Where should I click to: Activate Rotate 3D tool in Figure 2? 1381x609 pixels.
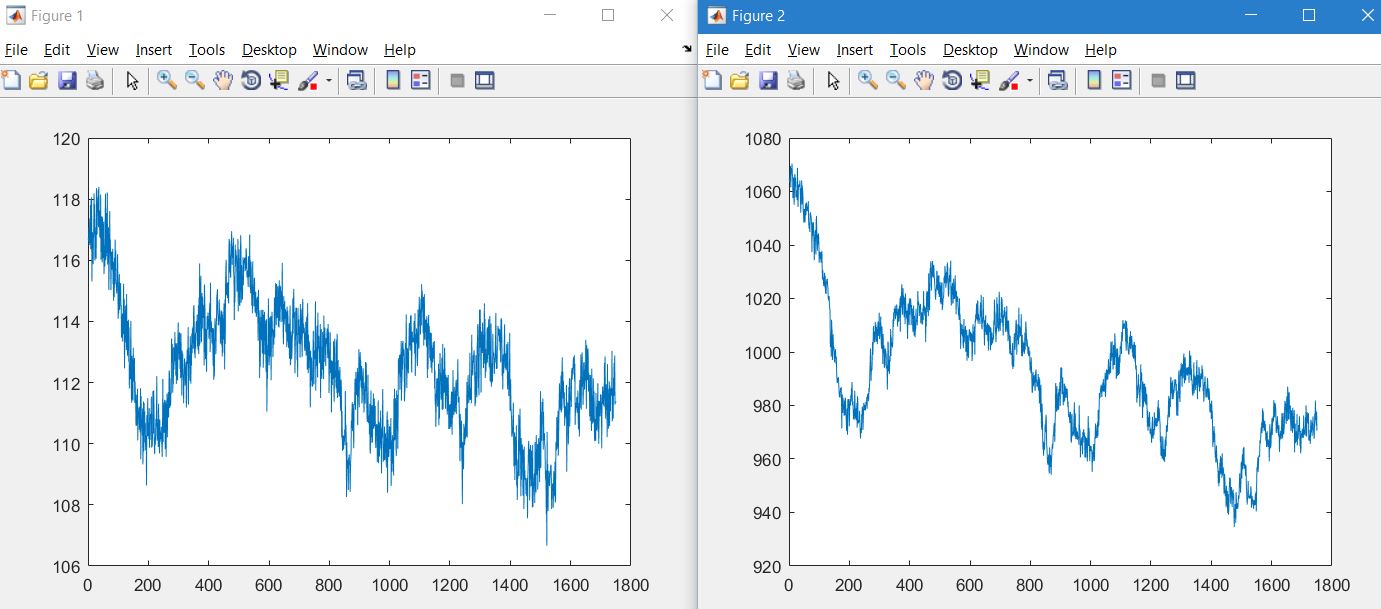[x=952, y=81]
